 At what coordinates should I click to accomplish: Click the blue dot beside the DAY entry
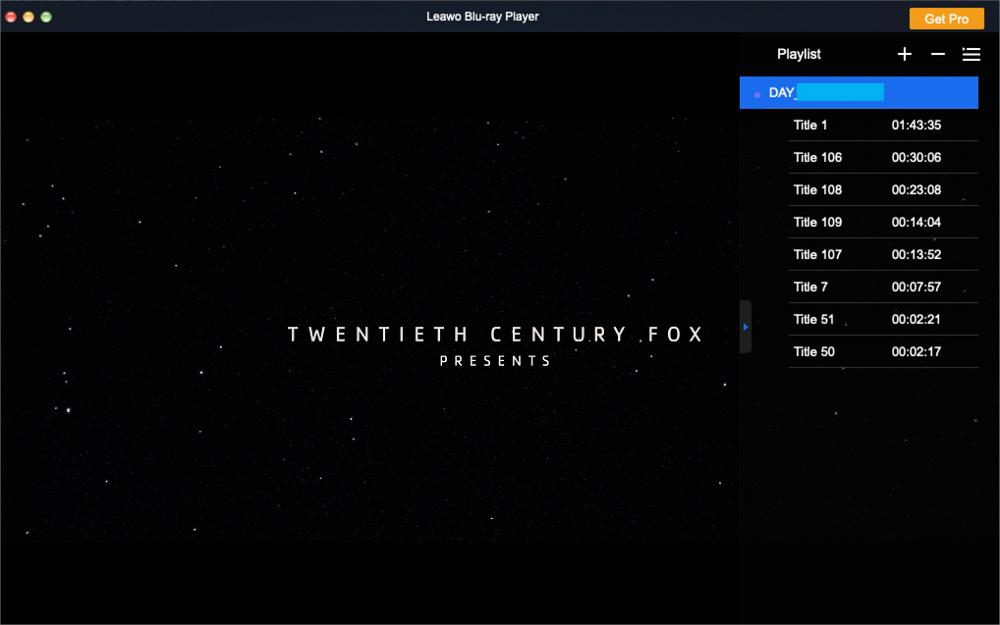pos(757,92)
